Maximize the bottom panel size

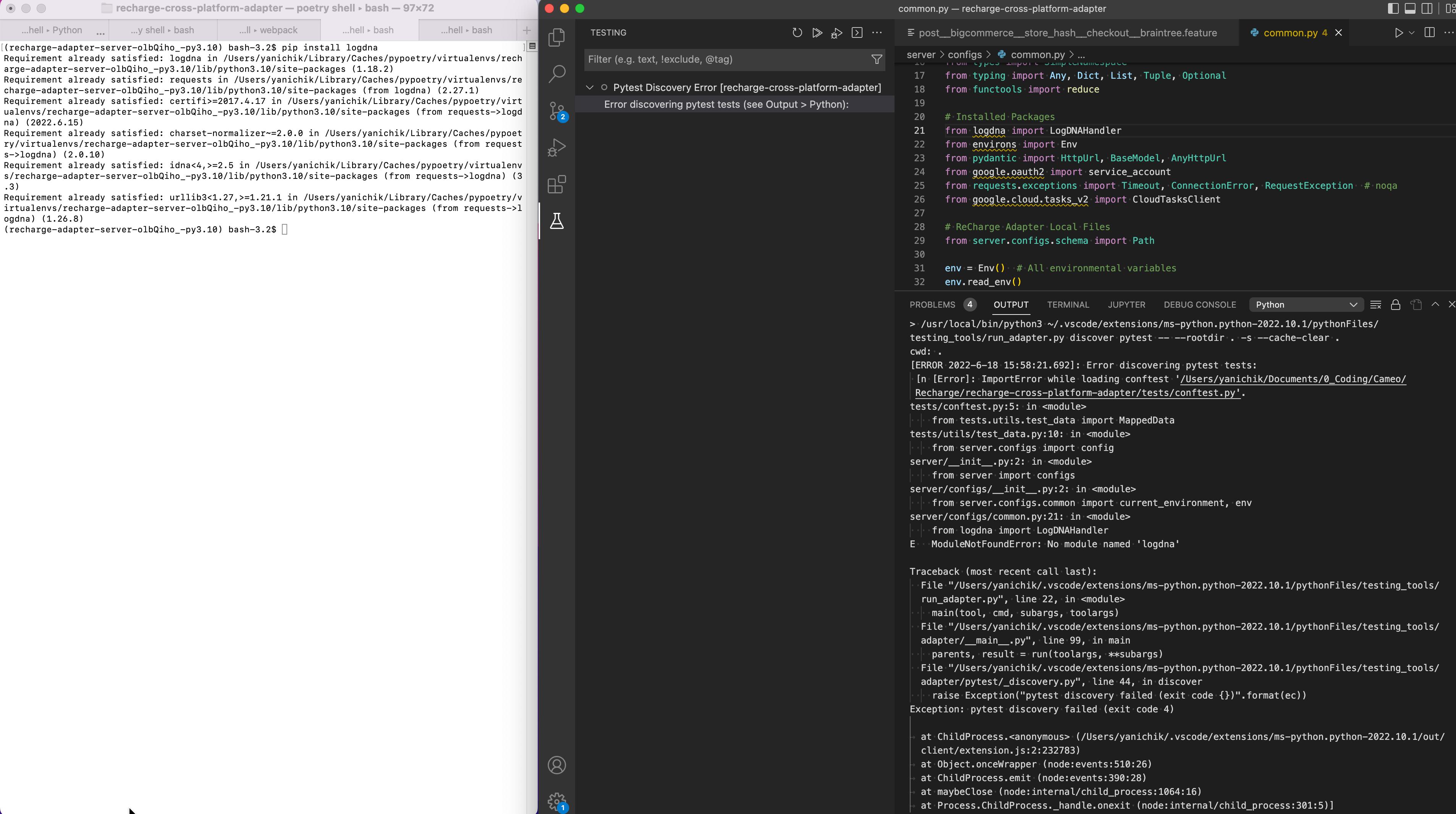tap(1435, 304)
